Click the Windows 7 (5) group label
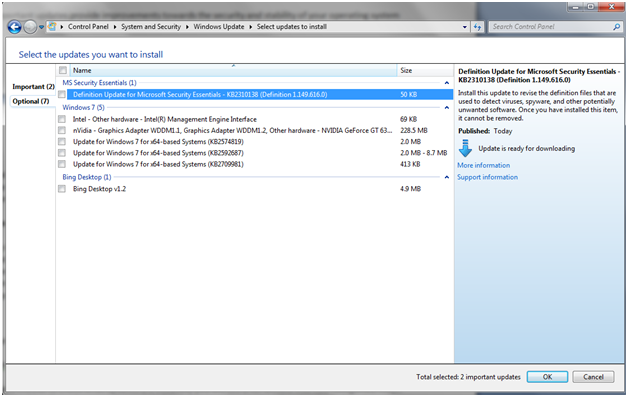 click(83, 107)
